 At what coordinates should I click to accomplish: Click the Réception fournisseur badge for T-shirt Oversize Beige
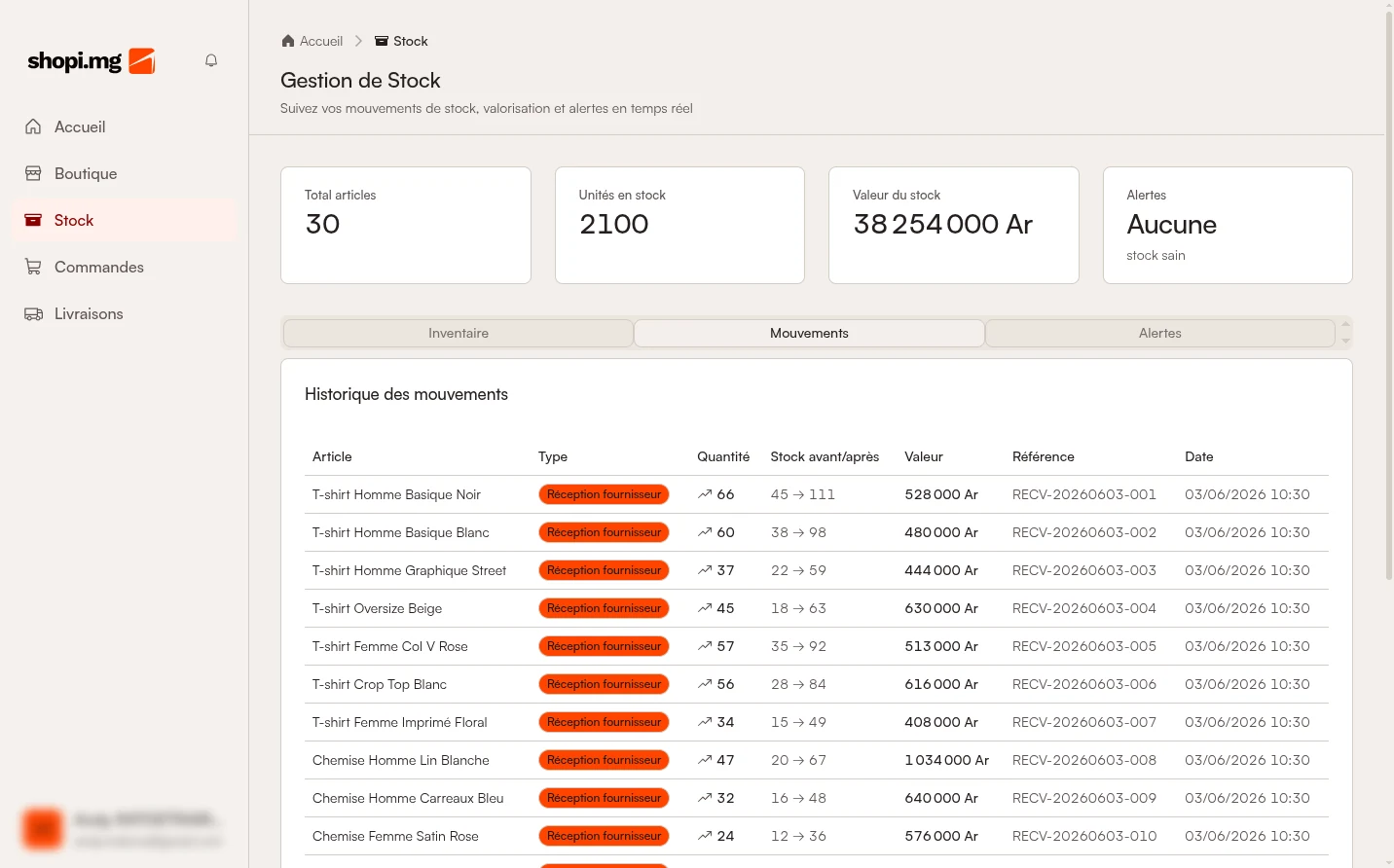click(604, 608)
